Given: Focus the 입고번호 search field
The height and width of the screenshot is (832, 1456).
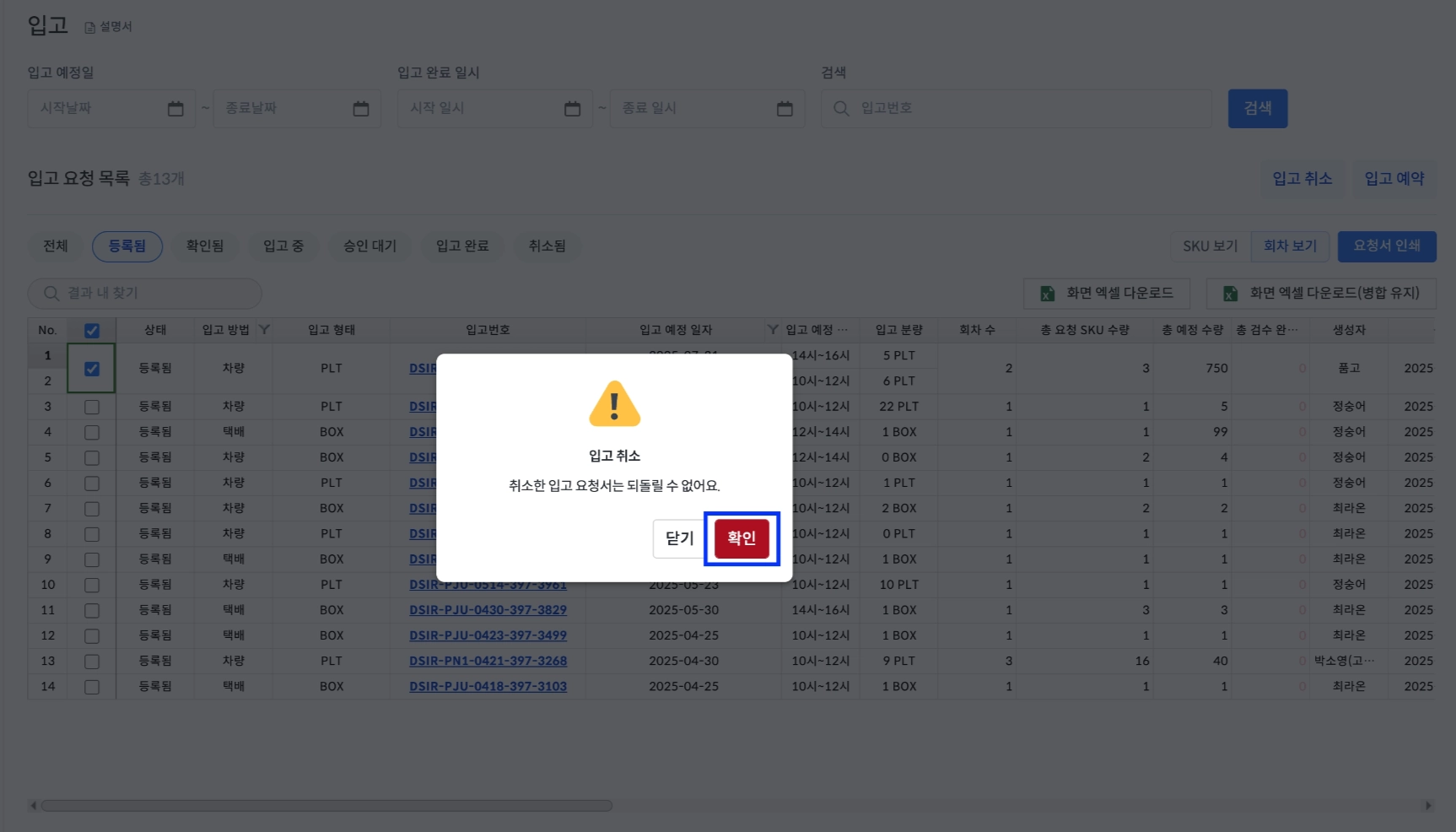Looking at the screenshot, I should click(x=1017, y=109).
